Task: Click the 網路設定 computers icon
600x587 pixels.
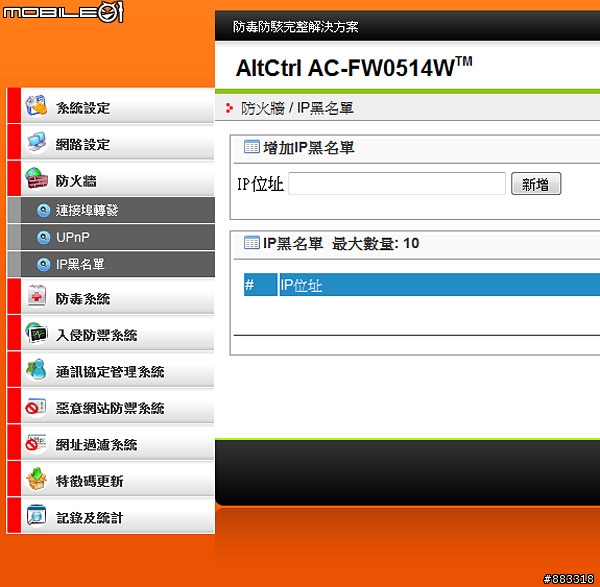Action: click(36, 142)
